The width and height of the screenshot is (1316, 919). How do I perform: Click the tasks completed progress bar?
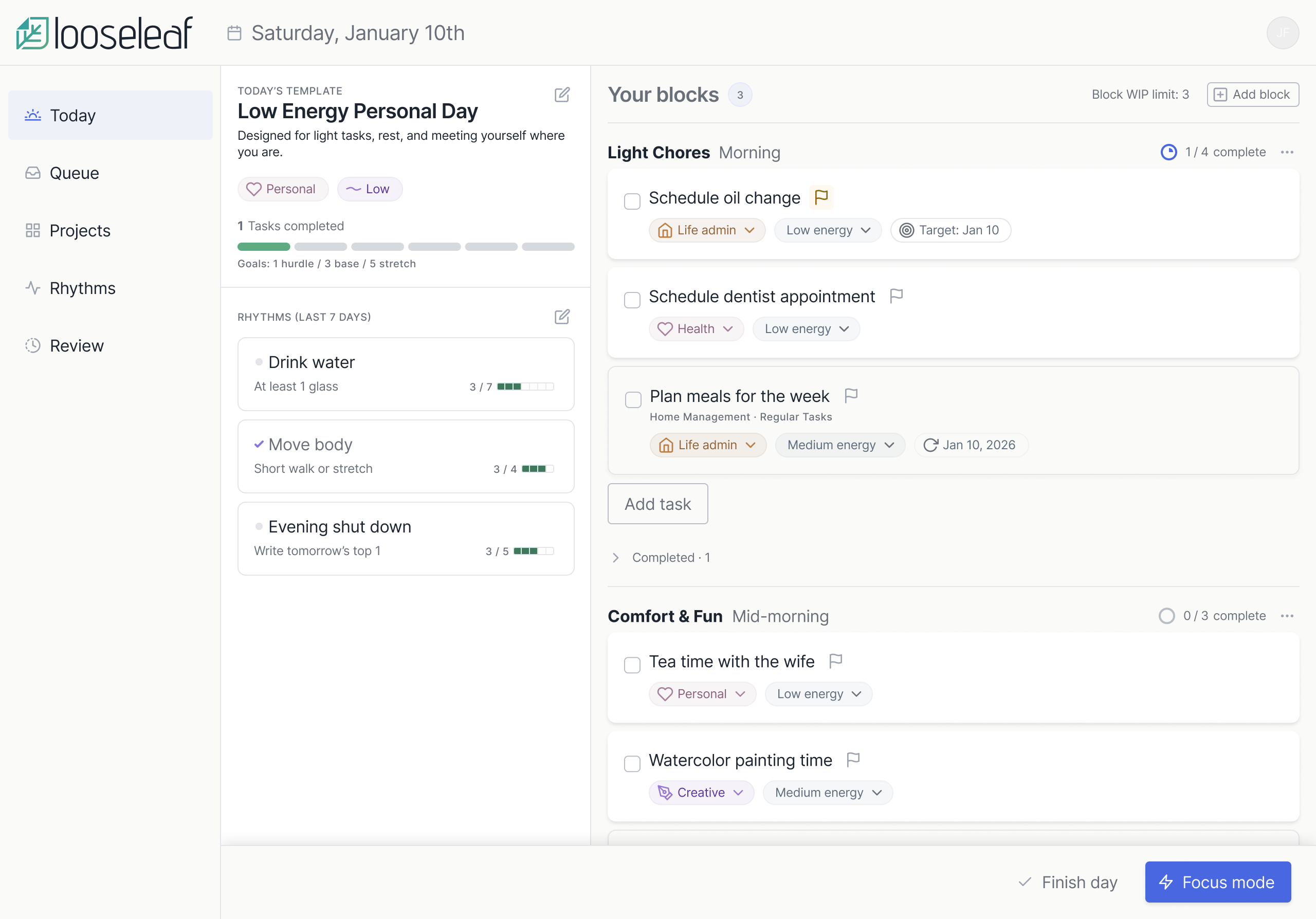tap(405, 247)
